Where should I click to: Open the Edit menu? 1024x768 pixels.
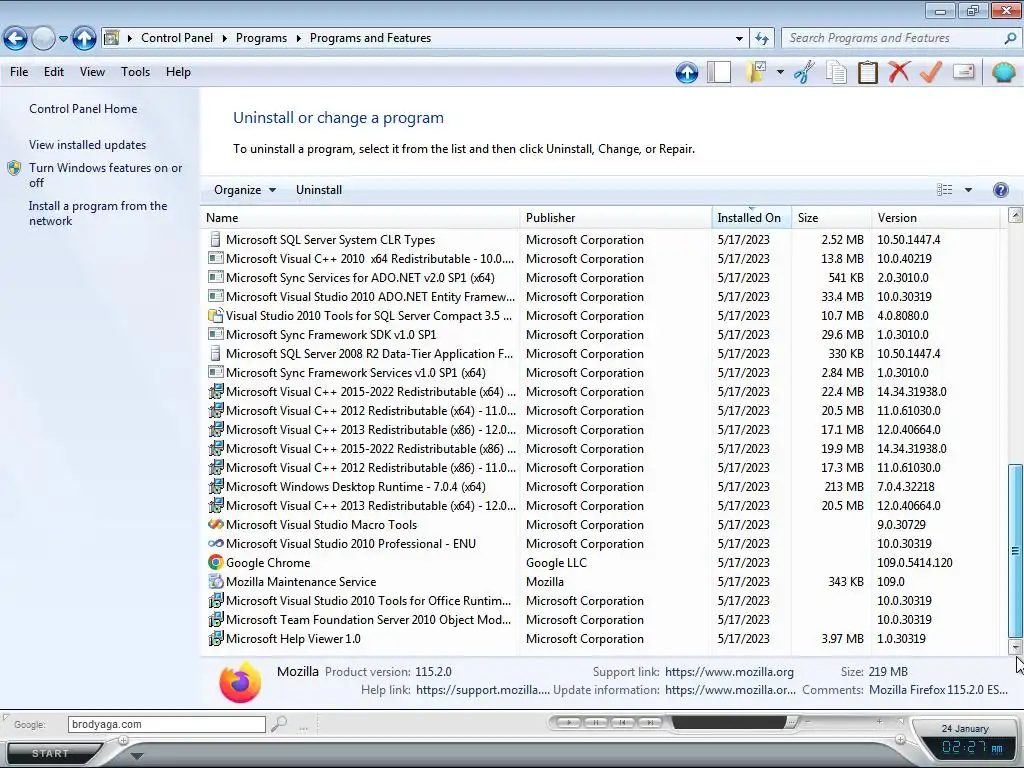tap(54, 72)
